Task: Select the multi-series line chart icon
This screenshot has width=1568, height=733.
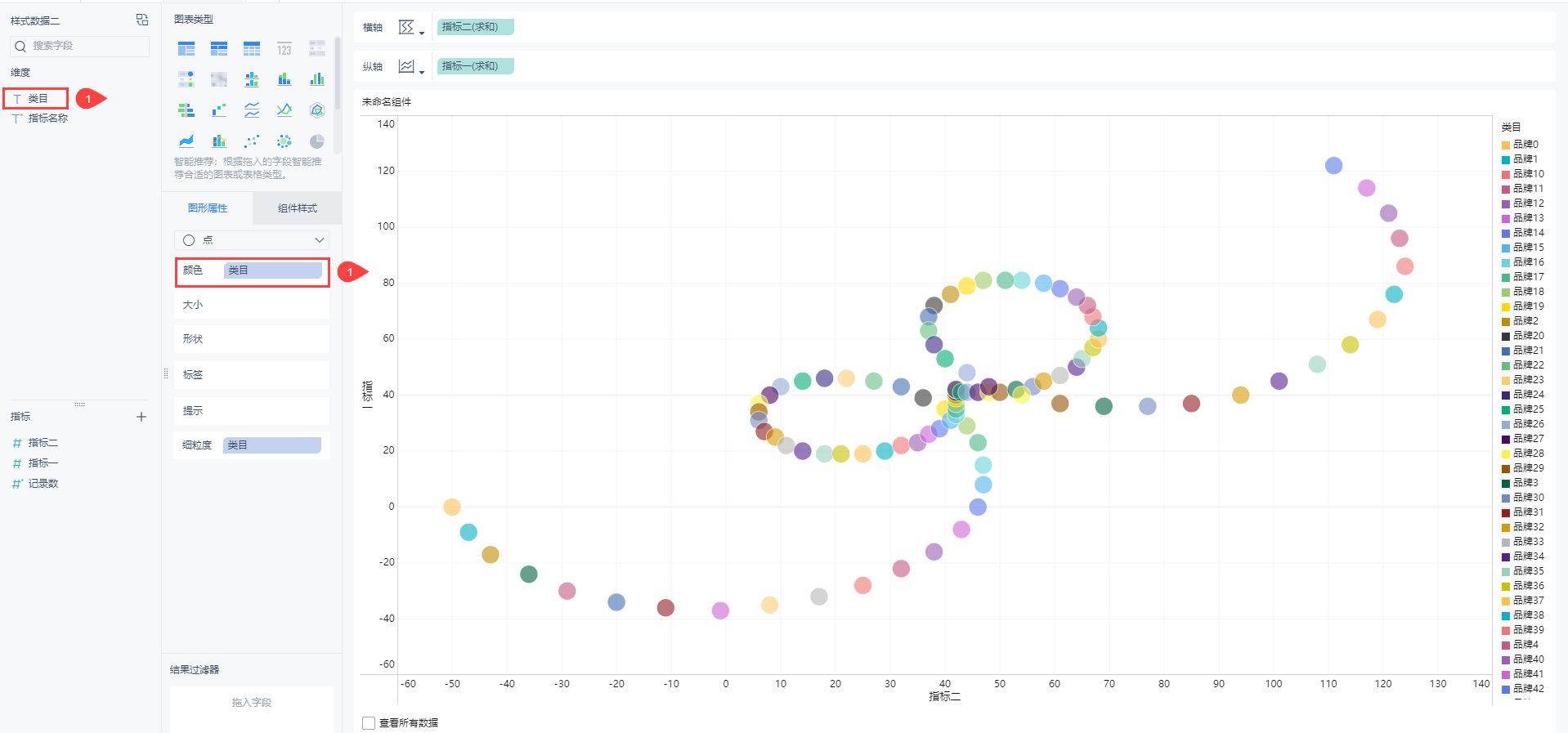Action: [x=284, y=110]
